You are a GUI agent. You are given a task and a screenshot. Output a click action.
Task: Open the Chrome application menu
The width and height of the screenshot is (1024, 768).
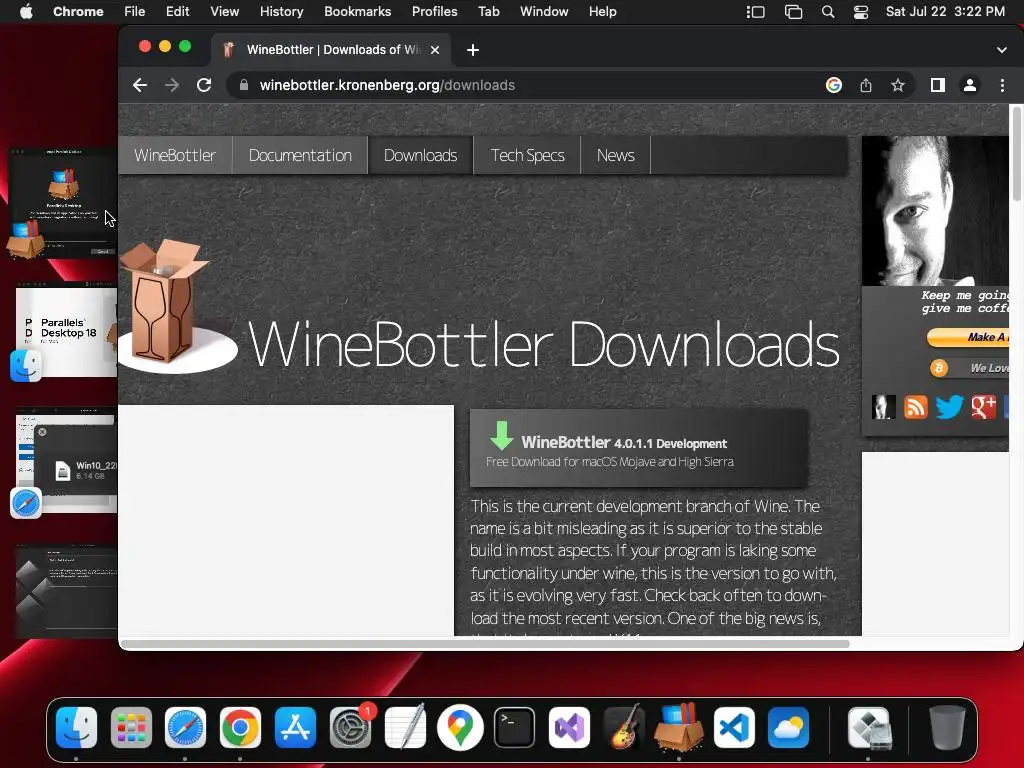coord(78,12)
